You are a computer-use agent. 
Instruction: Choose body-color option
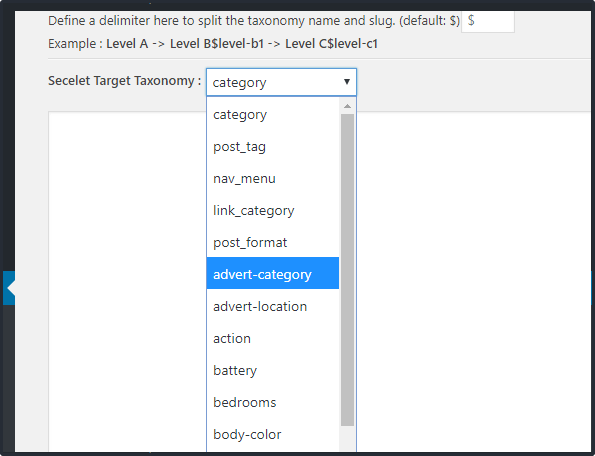[x=273, y=434]
